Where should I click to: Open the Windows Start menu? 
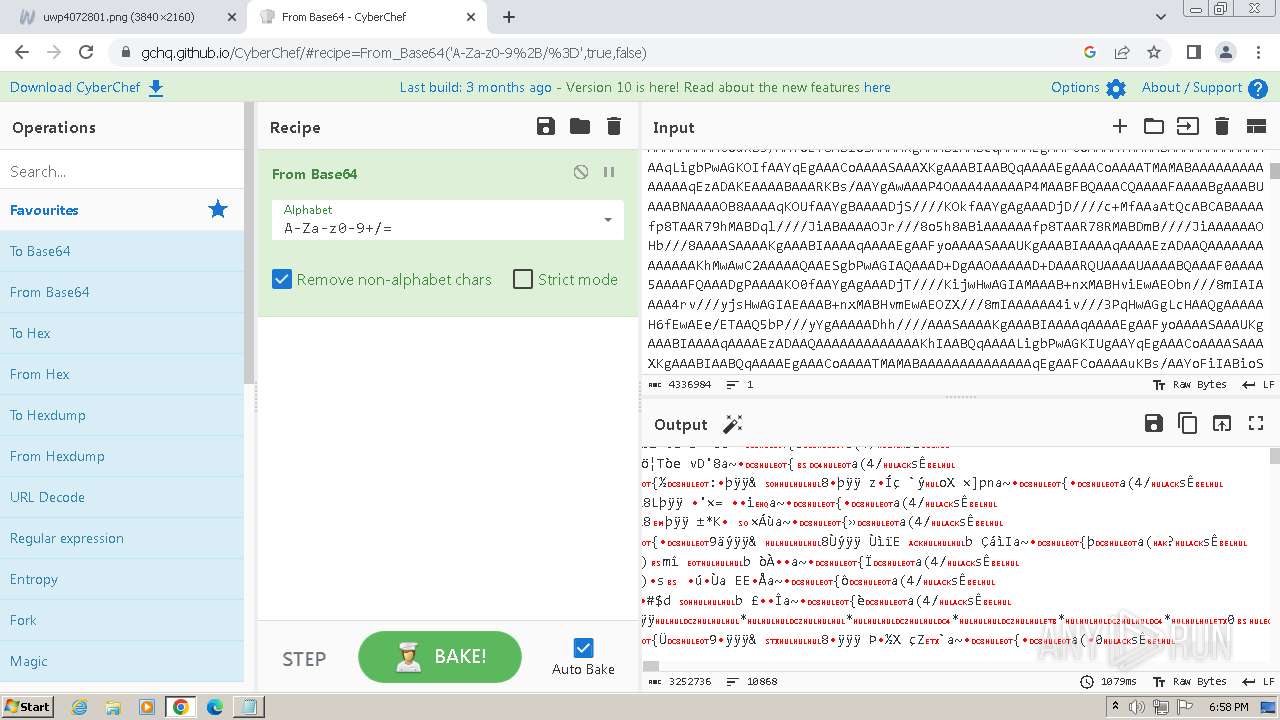tap(27, 706)
